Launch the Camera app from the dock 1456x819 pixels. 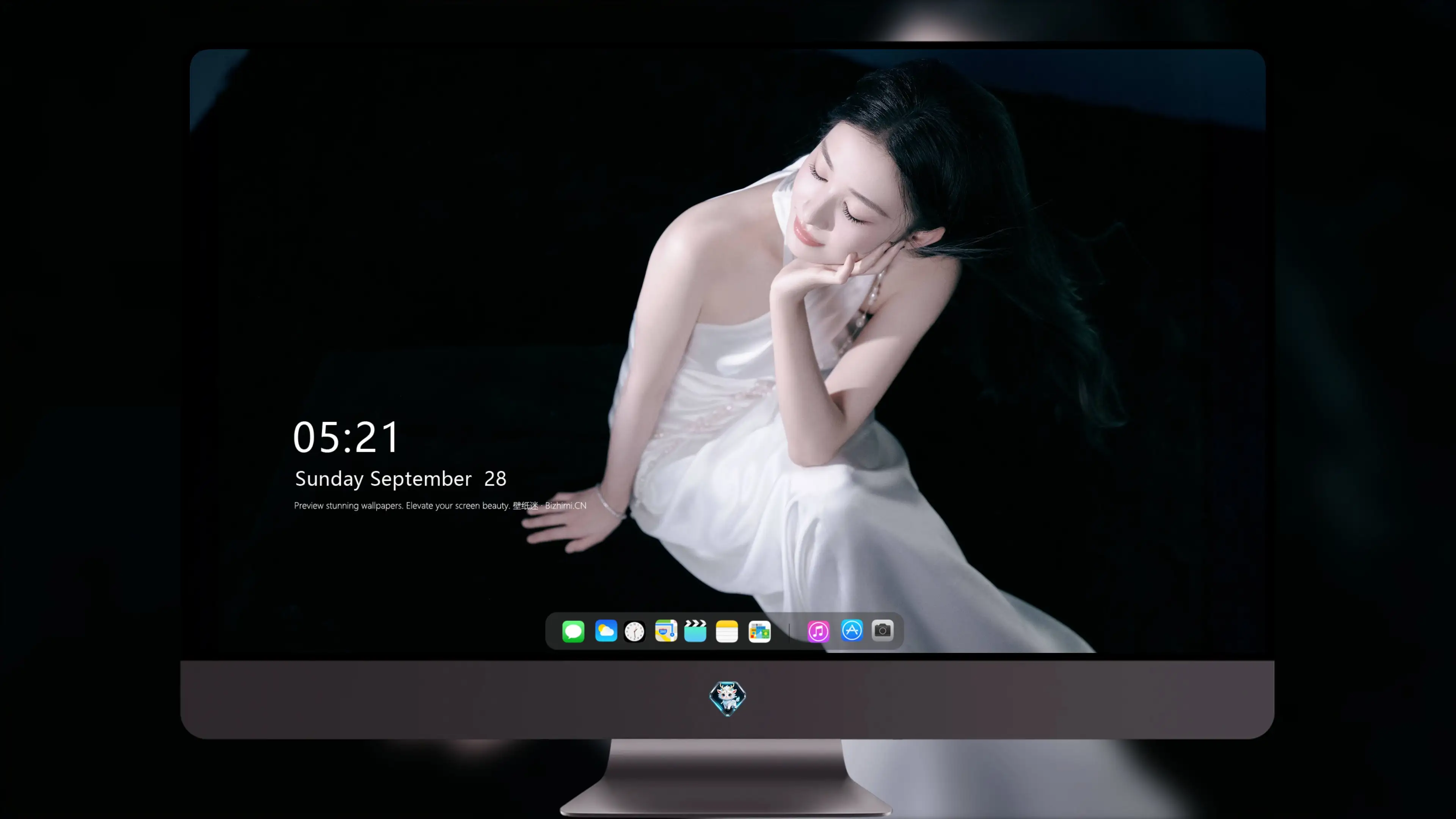pos(882,630)
